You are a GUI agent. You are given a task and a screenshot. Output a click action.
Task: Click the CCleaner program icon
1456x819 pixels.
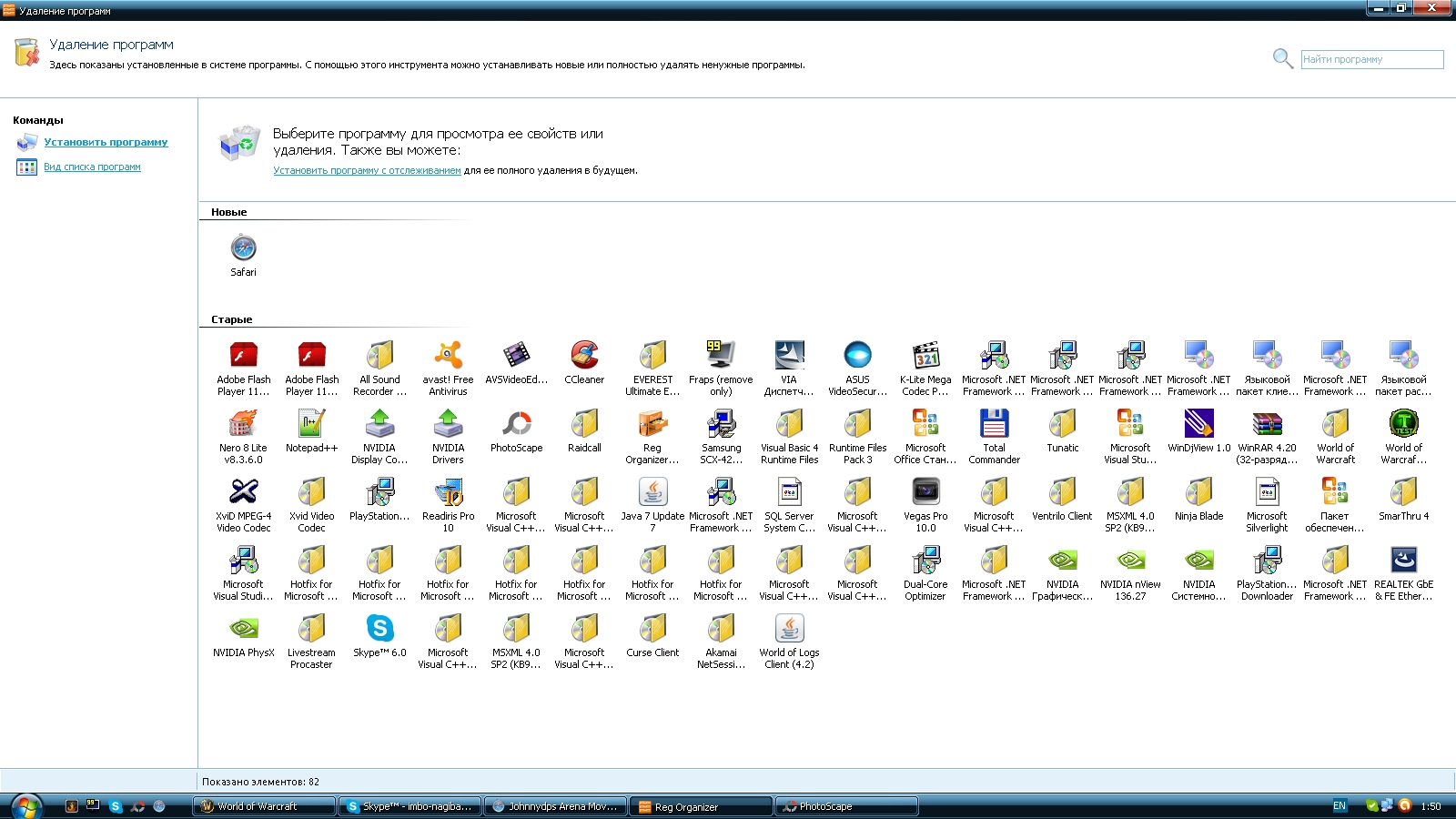584,355
